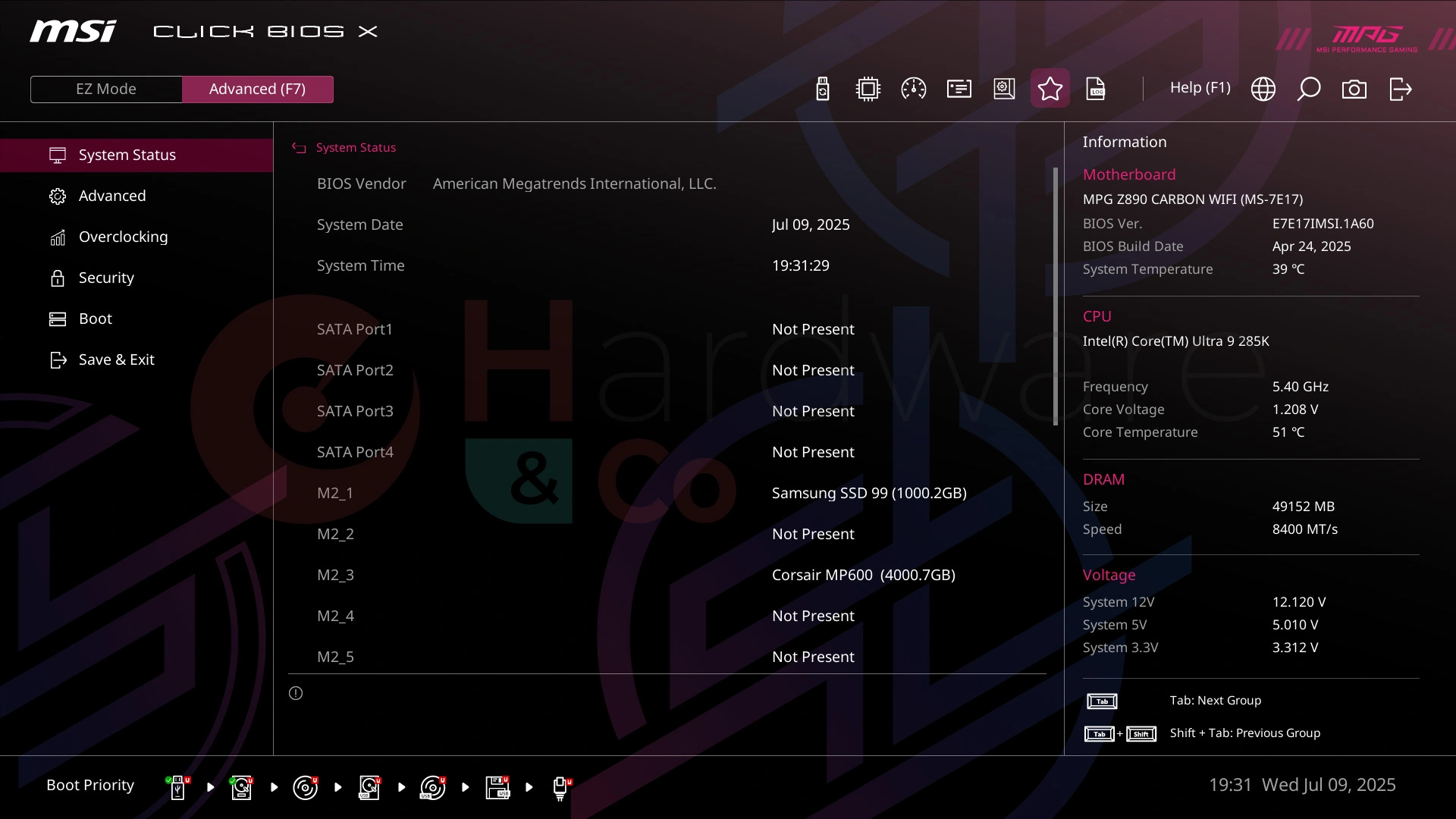Open the Overclocking menu
The height and width of the screenshot is (819, 1456).
136,237
